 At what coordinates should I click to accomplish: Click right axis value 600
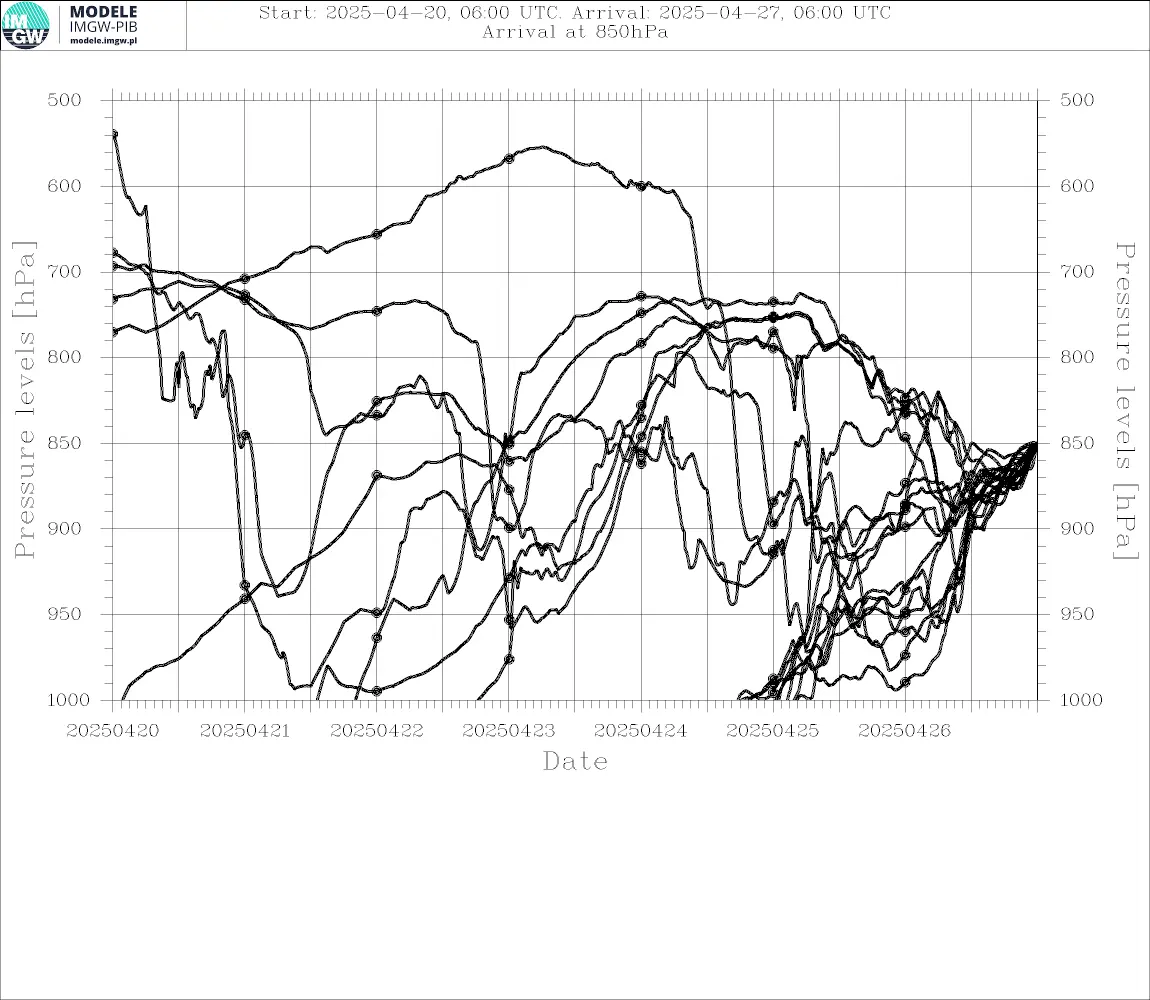click(x=1077, y=186)
